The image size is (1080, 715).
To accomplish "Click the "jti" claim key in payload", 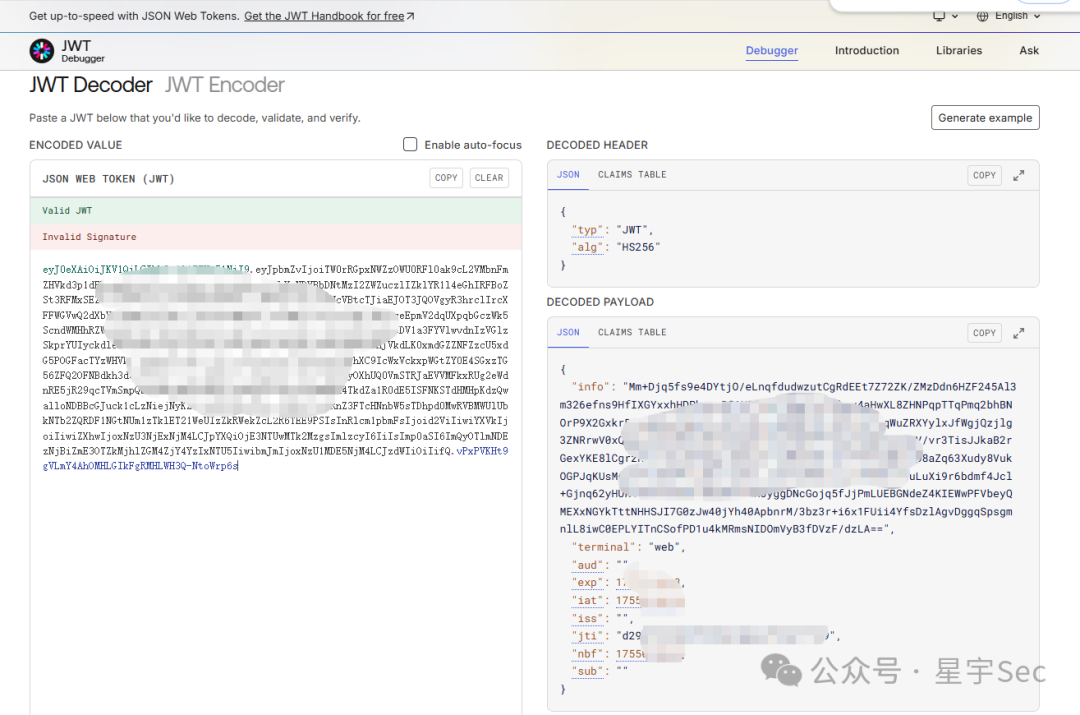I will click(590, 636).
